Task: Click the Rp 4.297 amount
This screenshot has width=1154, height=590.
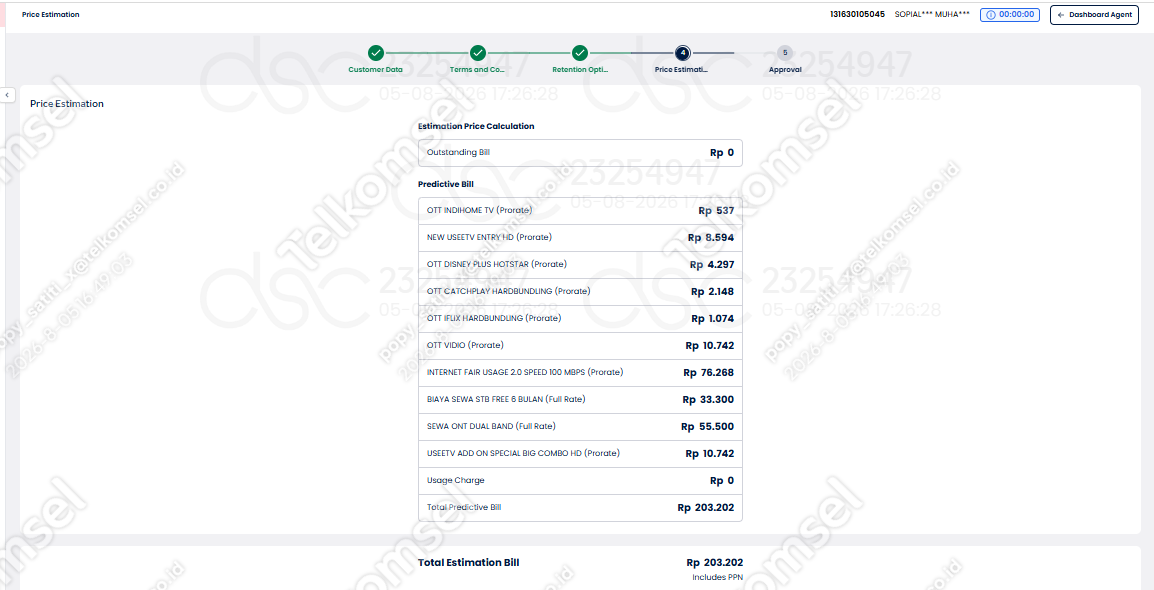Action: (712, 265)
